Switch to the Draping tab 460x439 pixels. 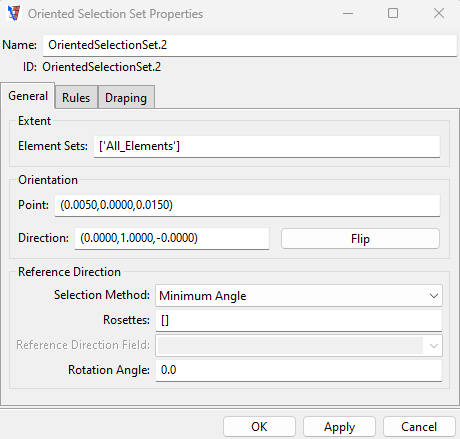[126, 97]
